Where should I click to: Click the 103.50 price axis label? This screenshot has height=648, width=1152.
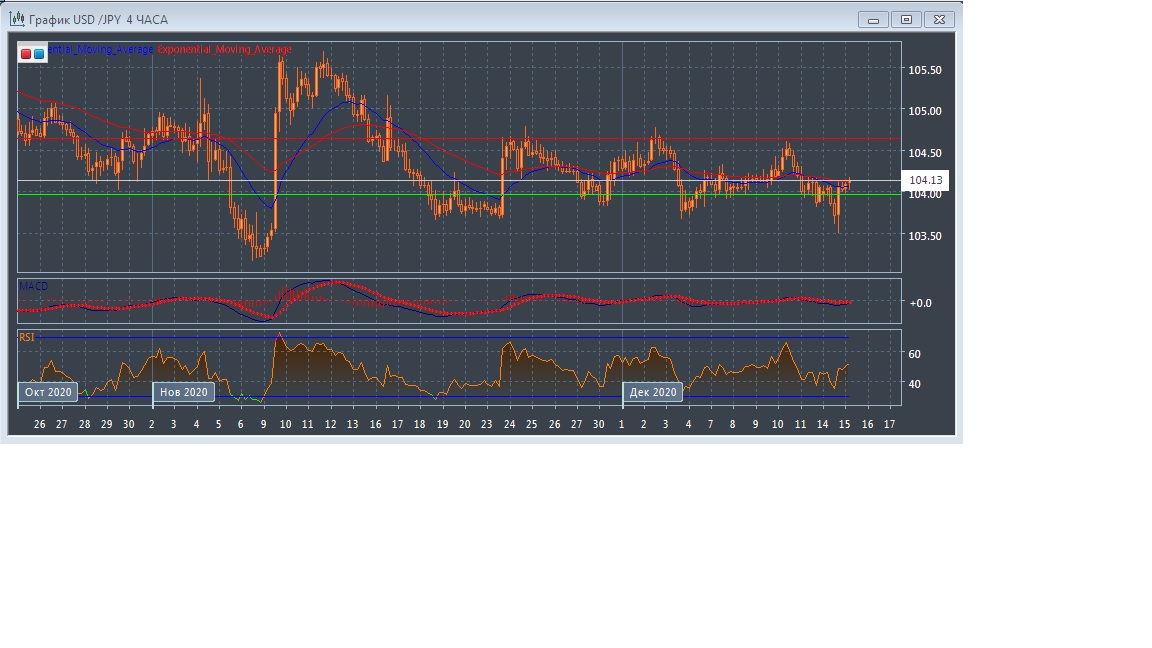[924, 236]
